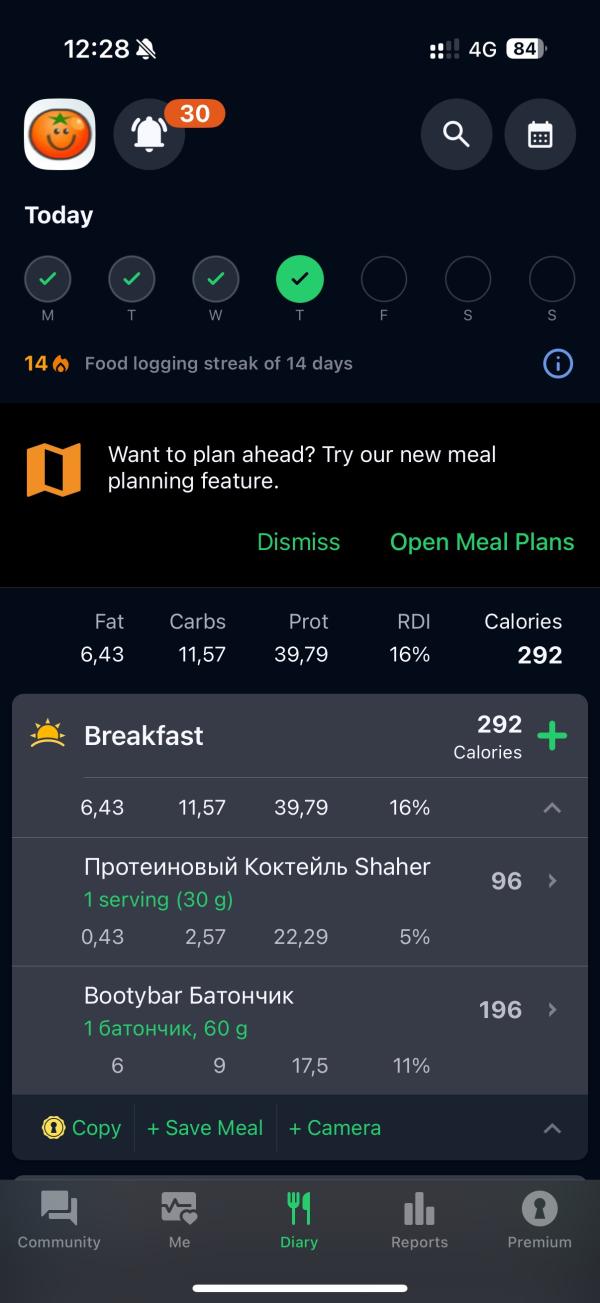This screenshot has height=1303, width=600.
Task: Open the calendar icon
Action: pos(540,134)
